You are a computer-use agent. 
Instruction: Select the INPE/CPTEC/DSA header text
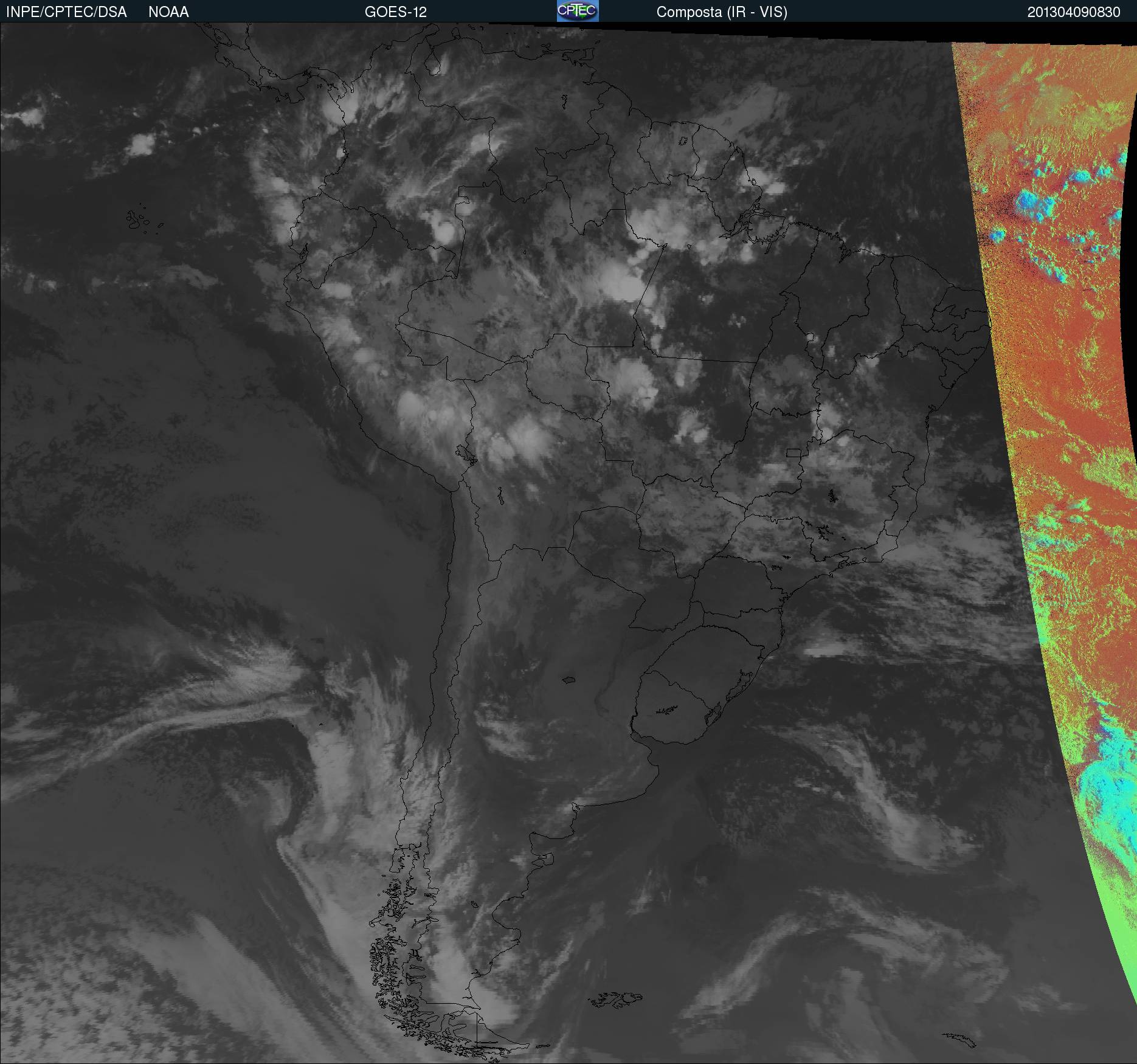point(66,12)
